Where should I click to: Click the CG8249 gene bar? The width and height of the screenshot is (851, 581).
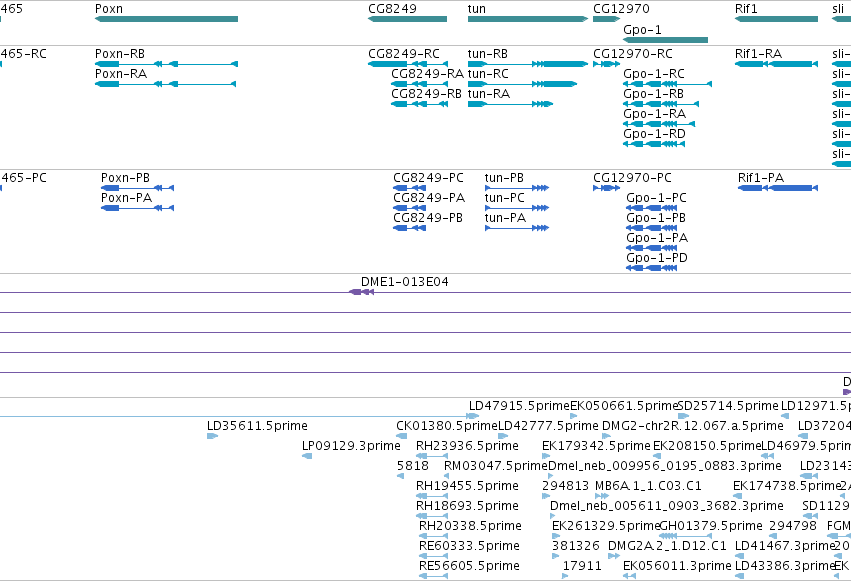(x=408, y=19)
